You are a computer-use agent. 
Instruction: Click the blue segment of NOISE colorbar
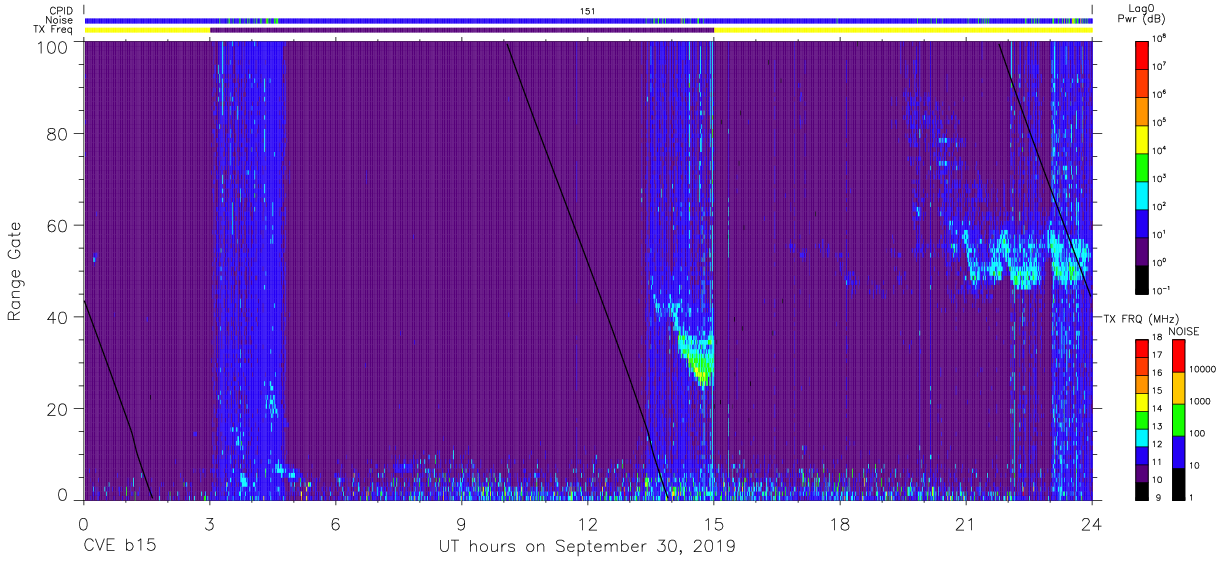[x=1178, y=451]
